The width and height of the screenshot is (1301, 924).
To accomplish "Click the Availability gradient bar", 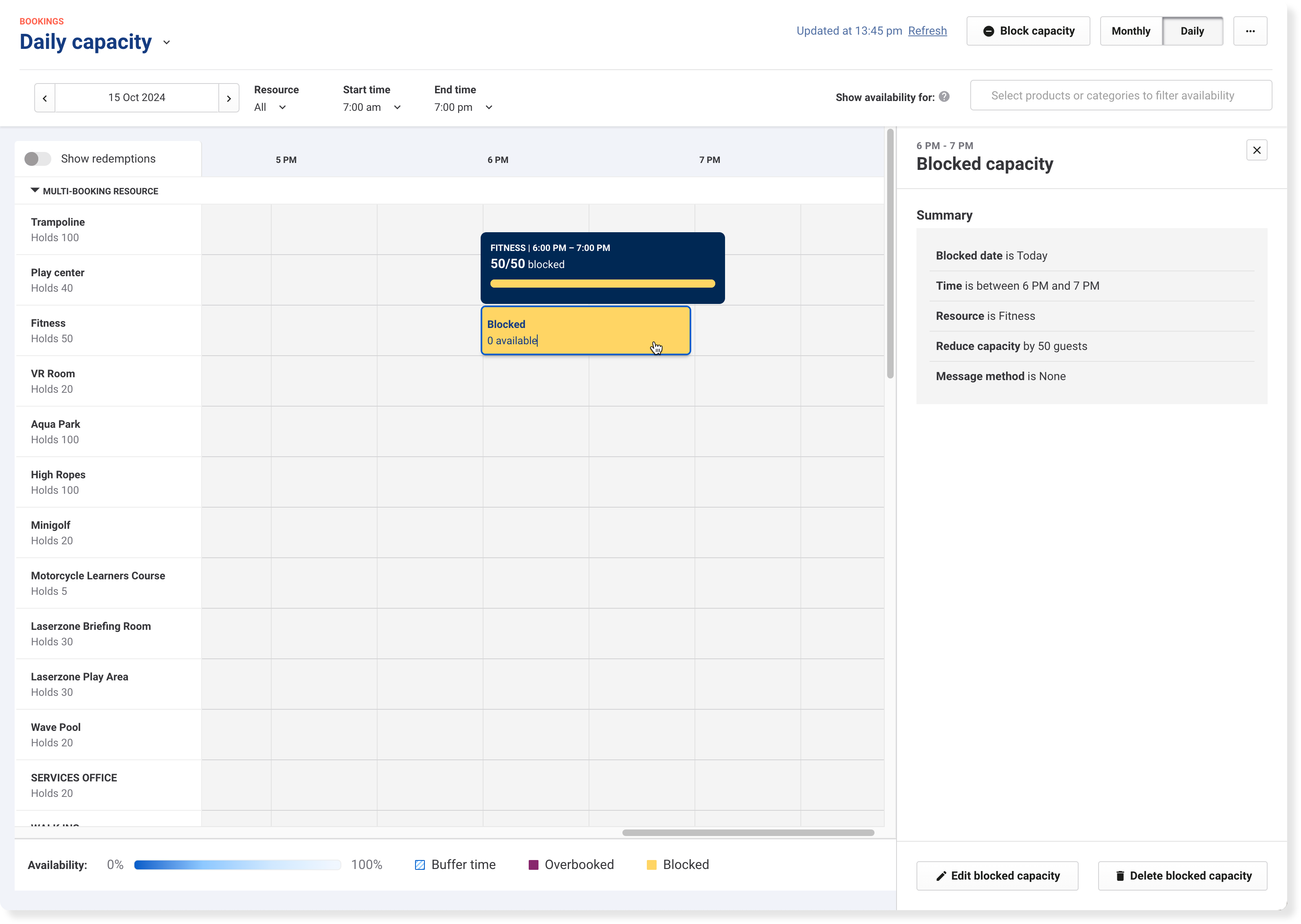I will click(x=237, y=865).
